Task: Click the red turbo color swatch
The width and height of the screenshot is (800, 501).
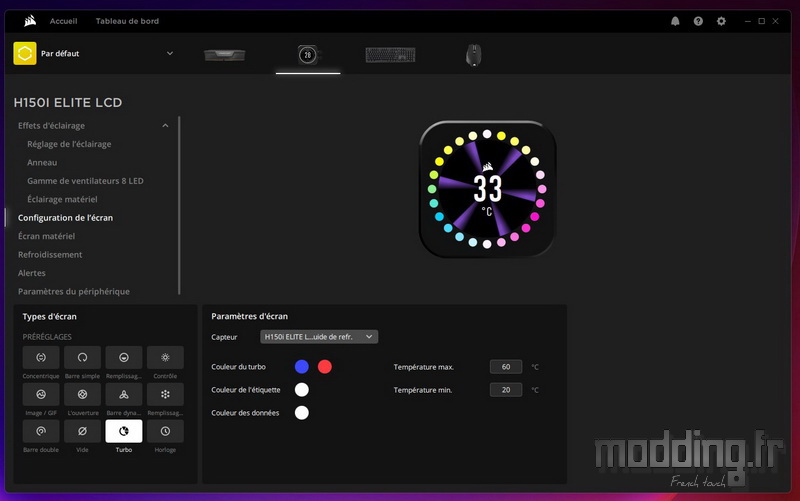Action: 324,366
